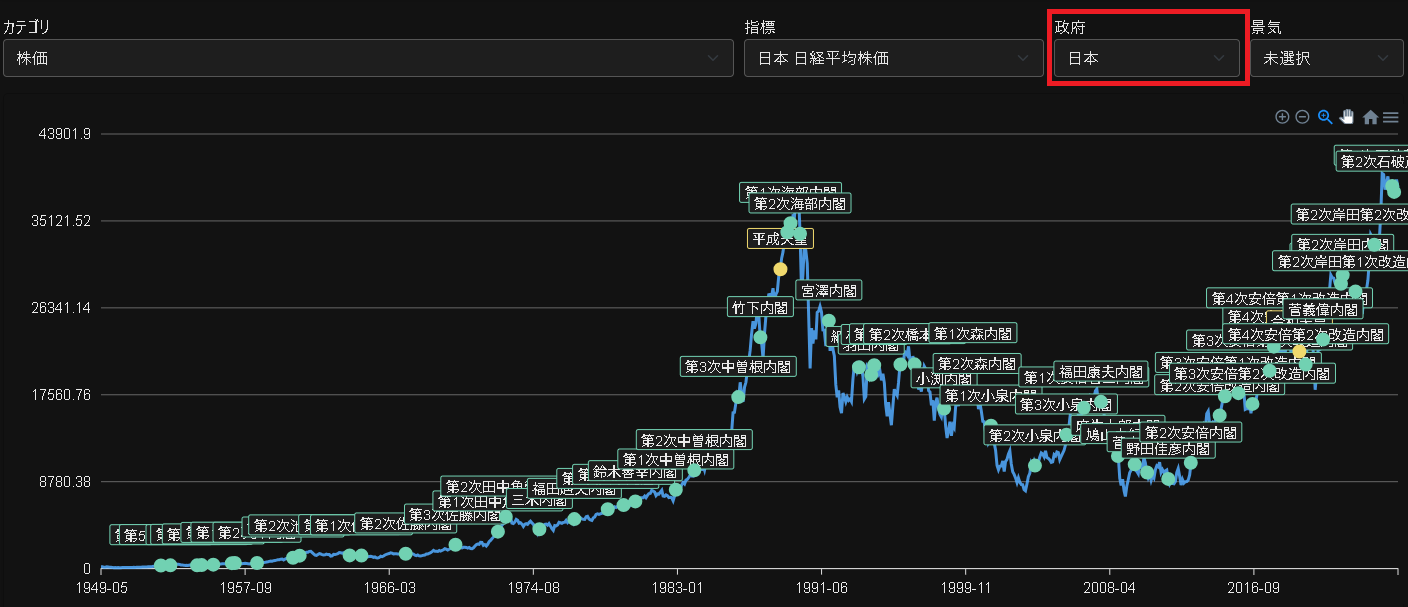Image resolution: width=1408 pixels, height=607 pixels.
Task: Click the yellow dot below 平成天皇
Action: pos(780,269)
